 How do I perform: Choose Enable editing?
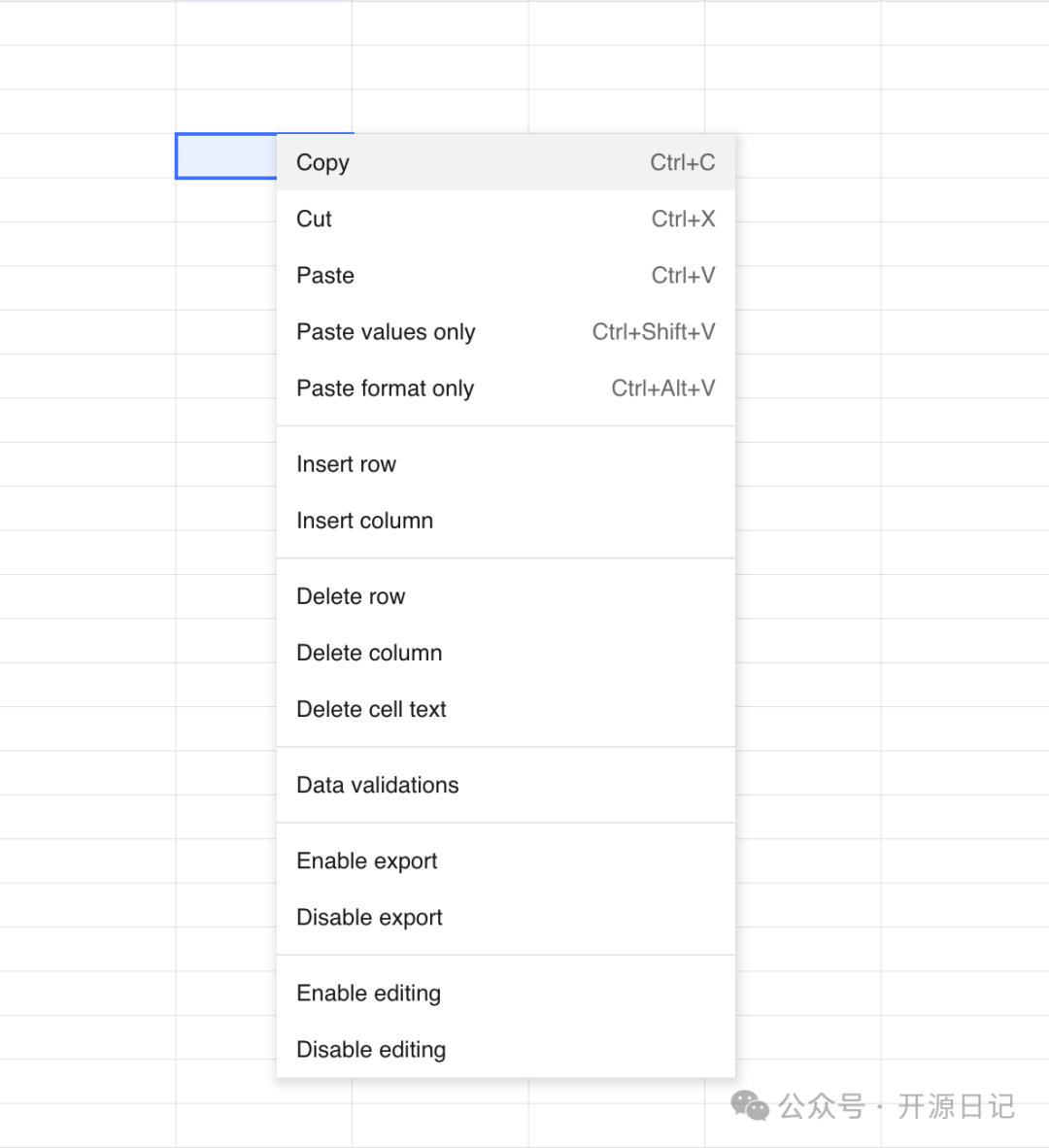[368, 993]
